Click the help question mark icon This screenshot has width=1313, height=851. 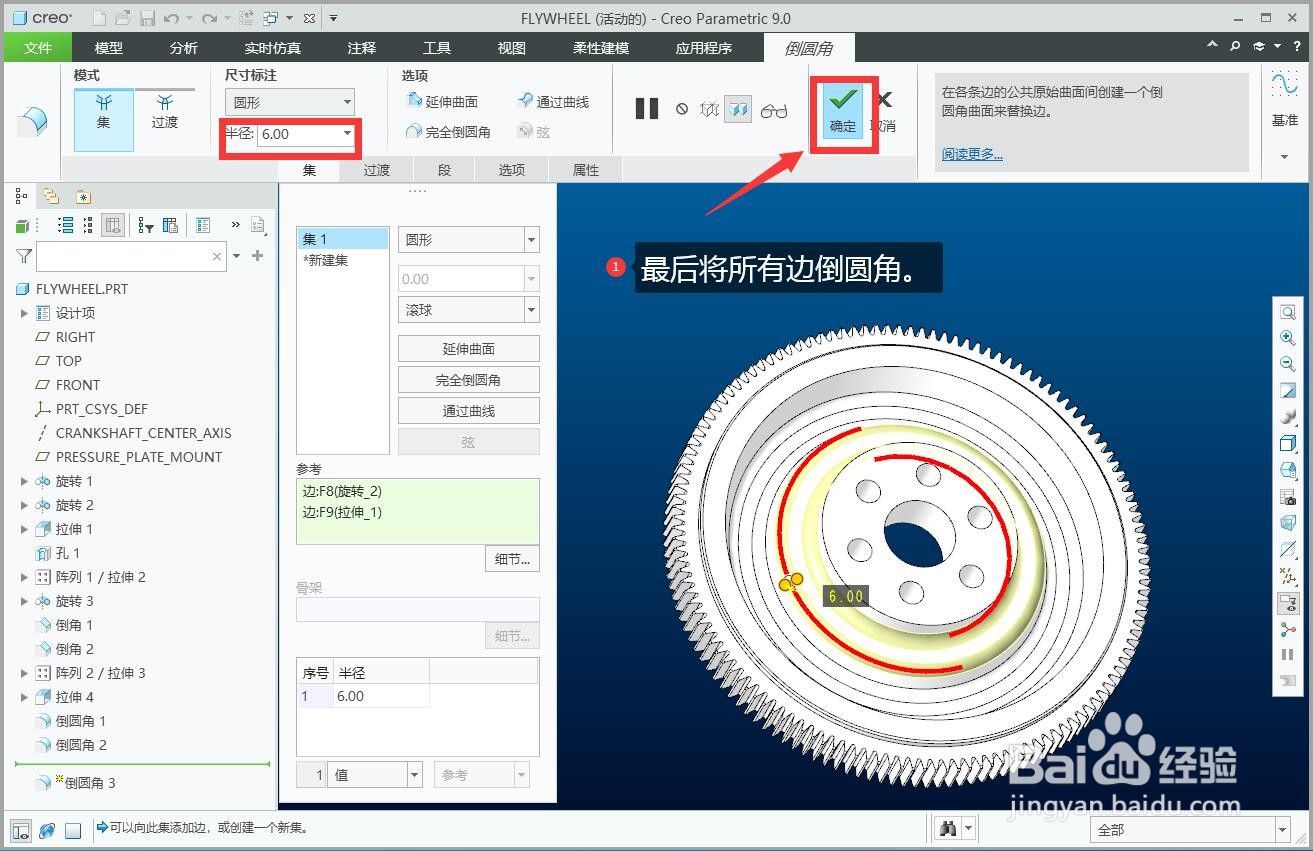pos(1297,46)
